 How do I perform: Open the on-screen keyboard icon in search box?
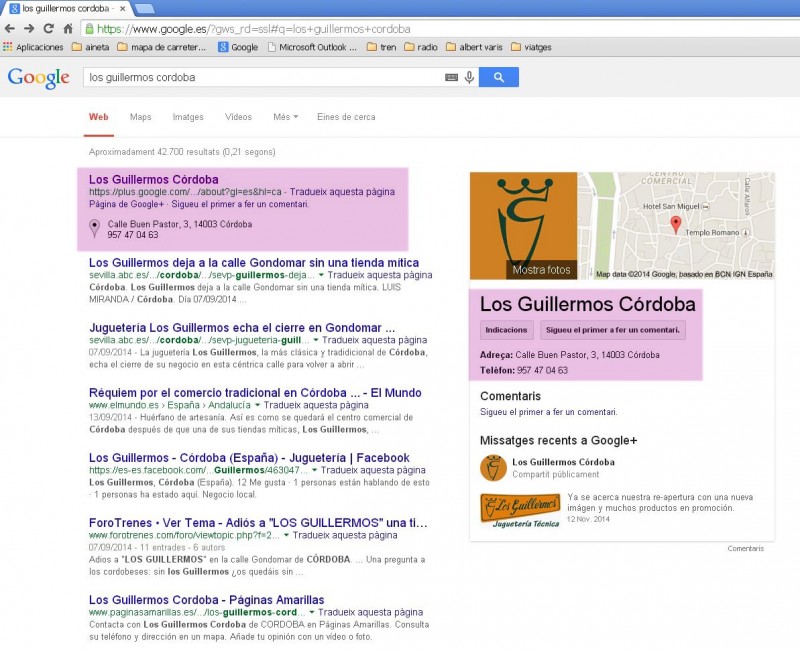452,78
